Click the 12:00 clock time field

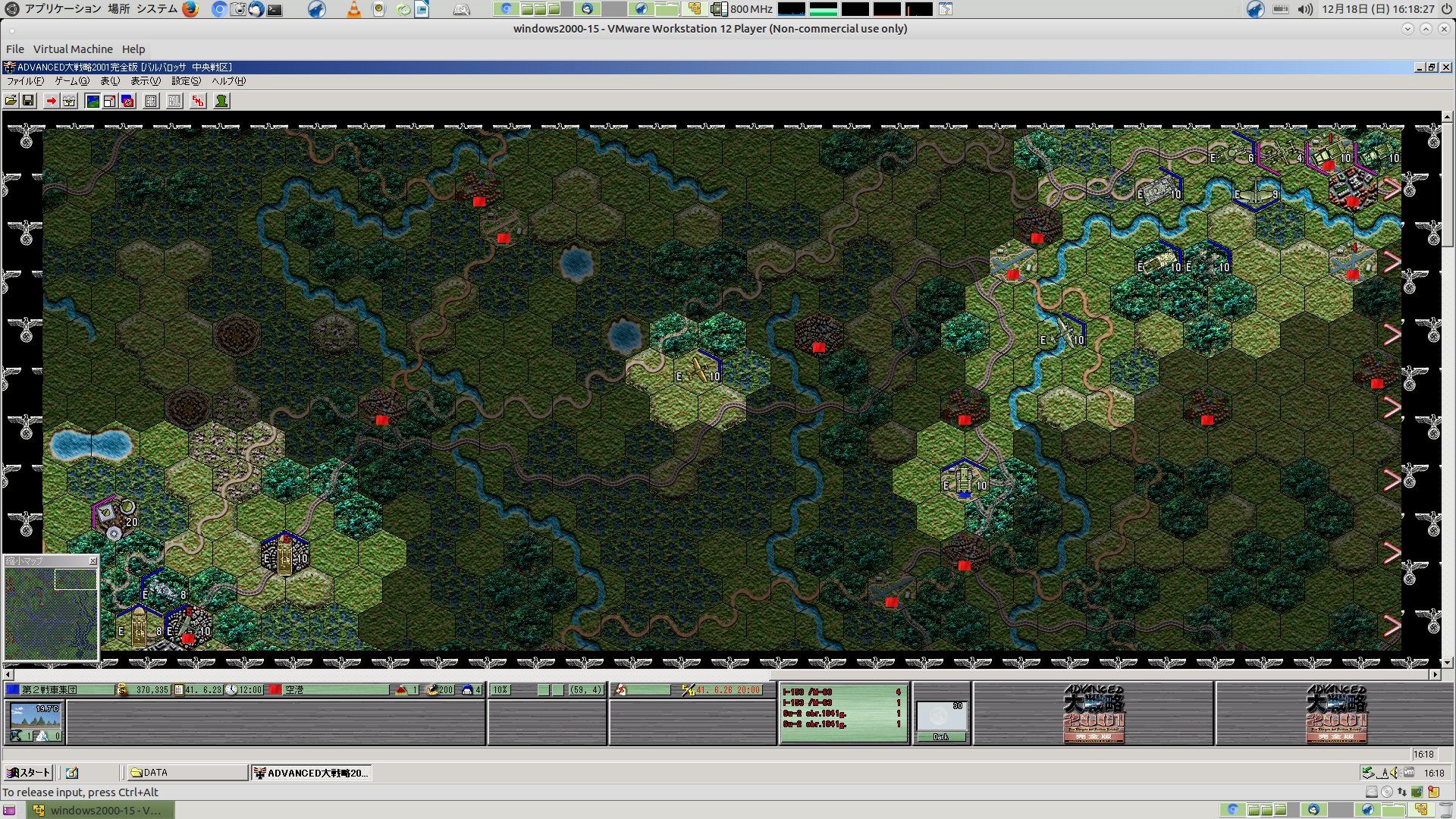[250, 690]
